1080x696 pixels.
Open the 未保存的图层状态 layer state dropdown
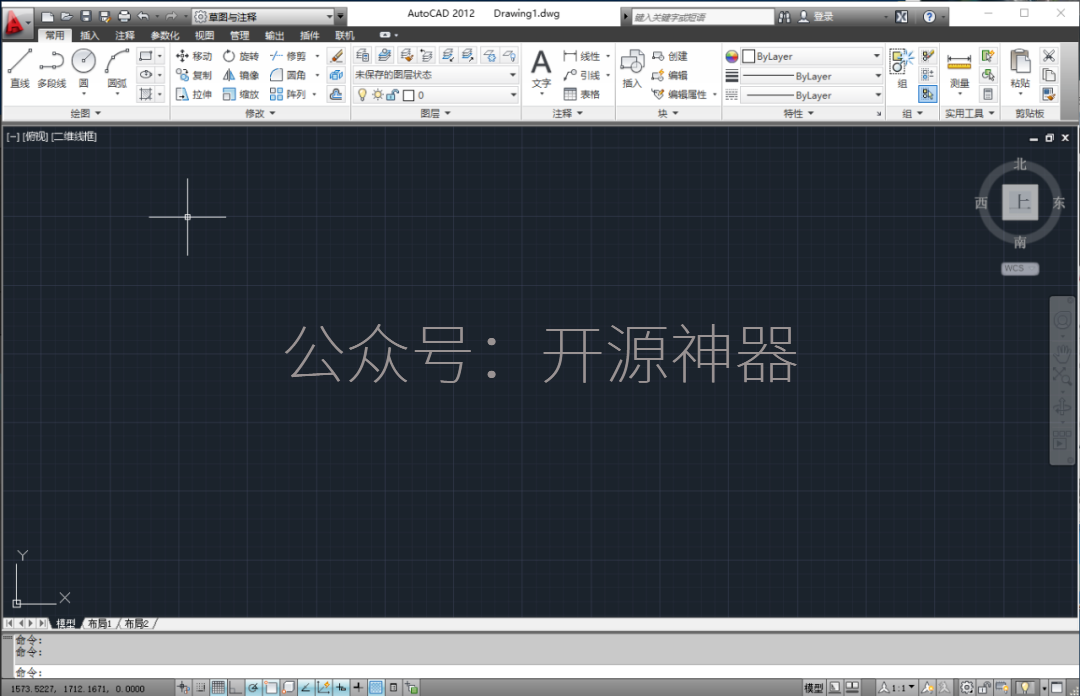point(436,74)
